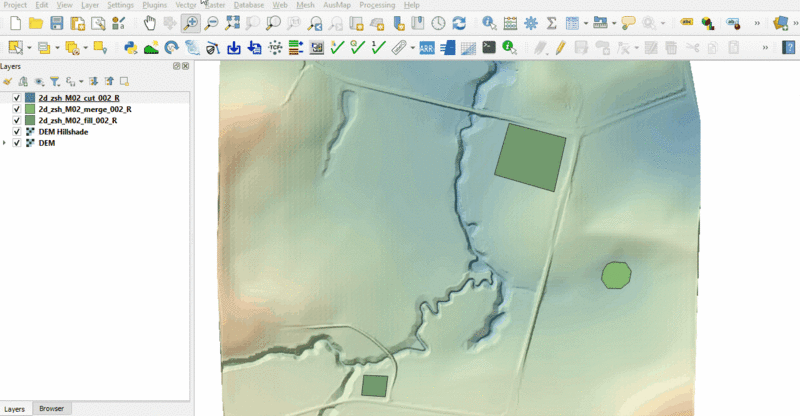
Task: Uncheck the 2d_zsh_M02_cut_002_R layer
Action: [17, 98]
